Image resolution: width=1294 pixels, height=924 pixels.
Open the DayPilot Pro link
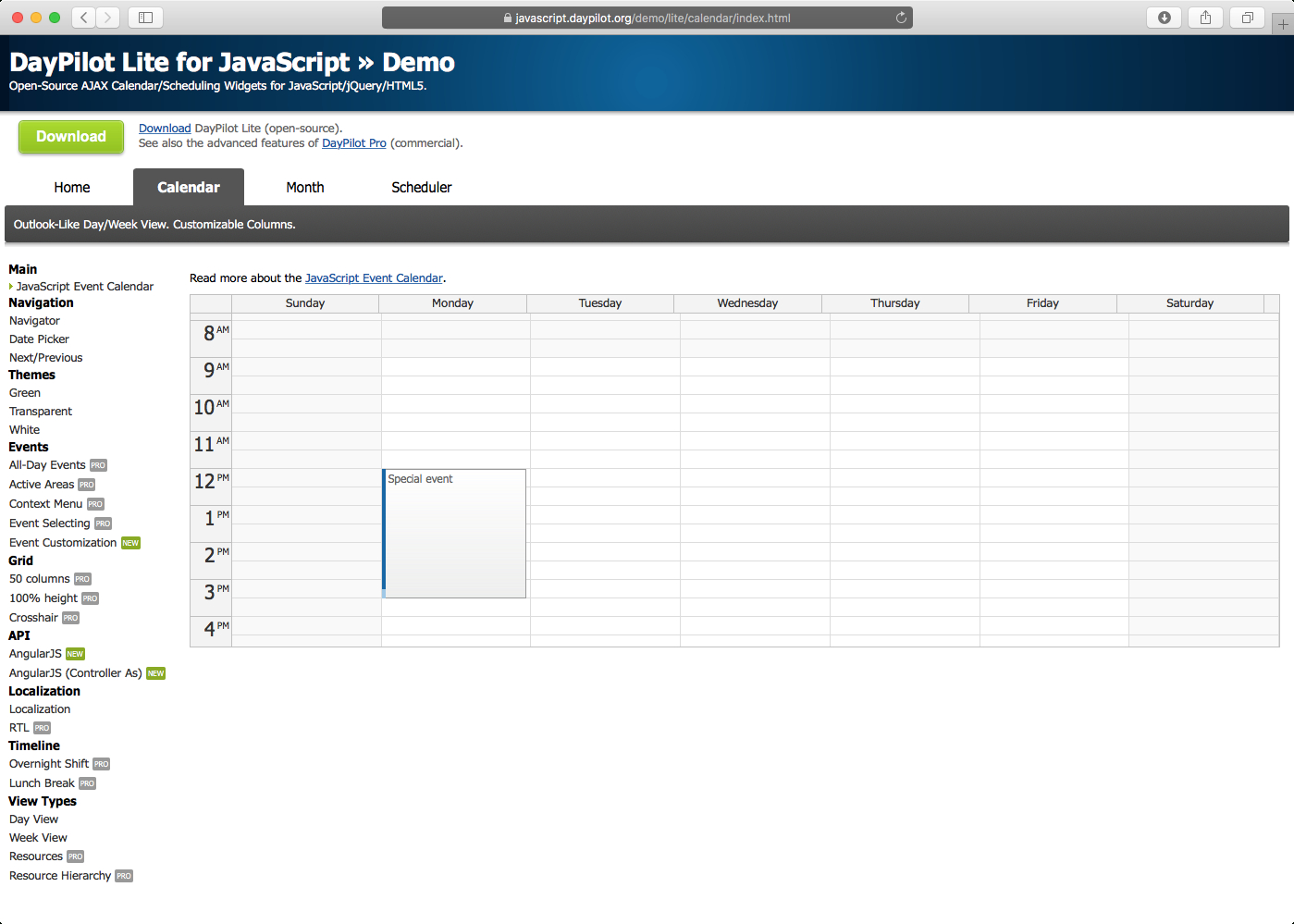354,143
